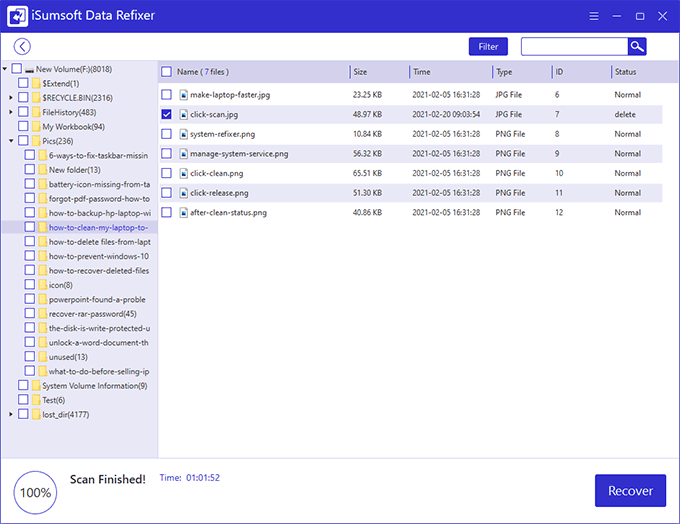Image resolution: width=680 pixels, height=524 pixels.
Task: Click the click-scan.jpg file icon
Action: point(184,115)
